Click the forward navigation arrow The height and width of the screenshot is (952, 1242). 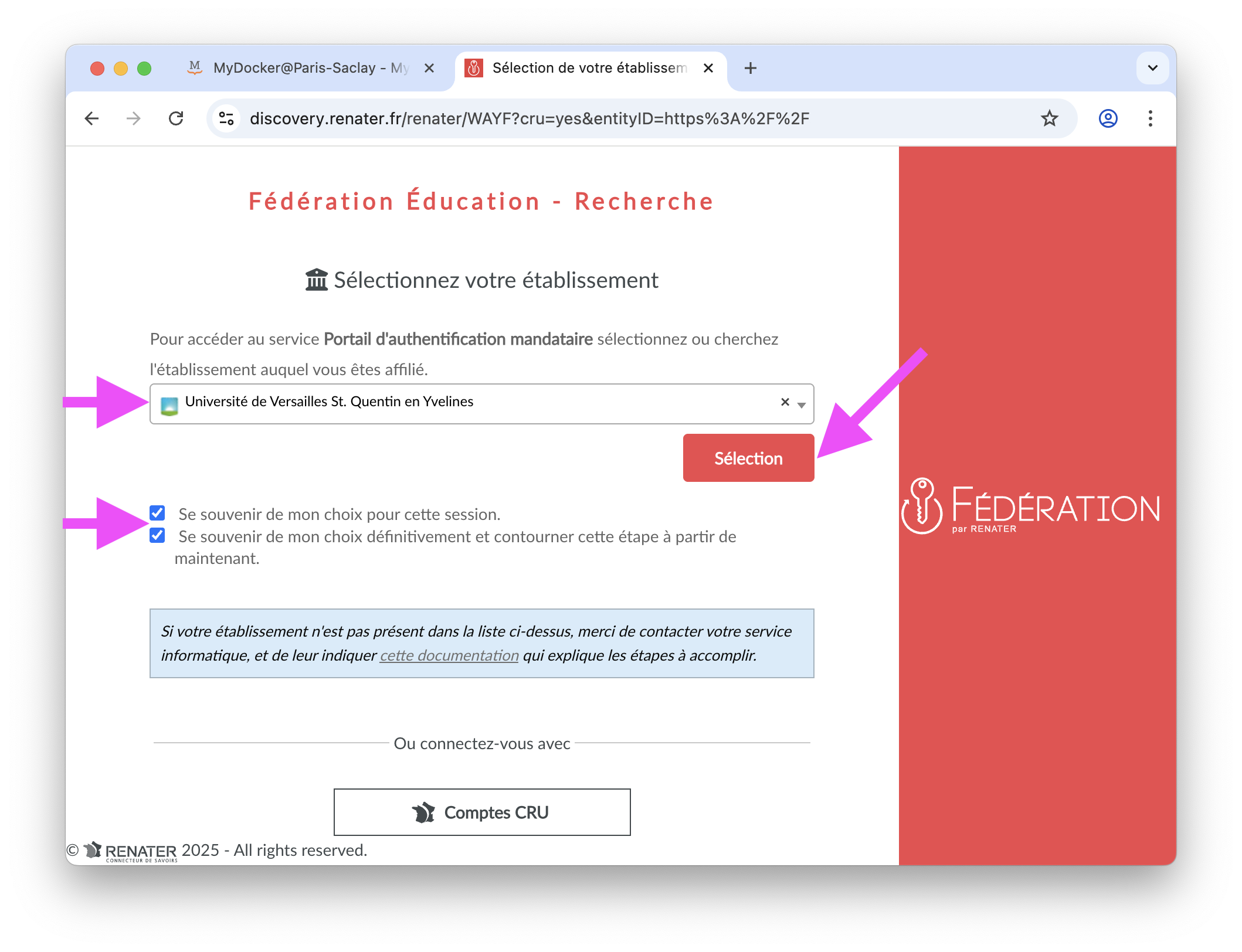click(134, 118)
